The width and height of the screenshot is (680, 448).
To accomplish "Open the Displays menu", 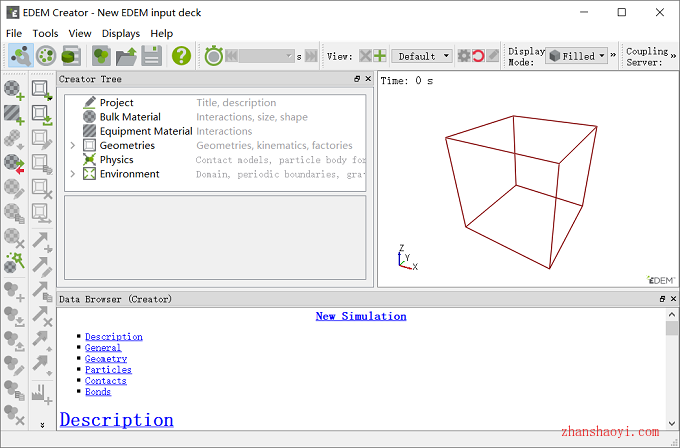I will click(121, 33).
